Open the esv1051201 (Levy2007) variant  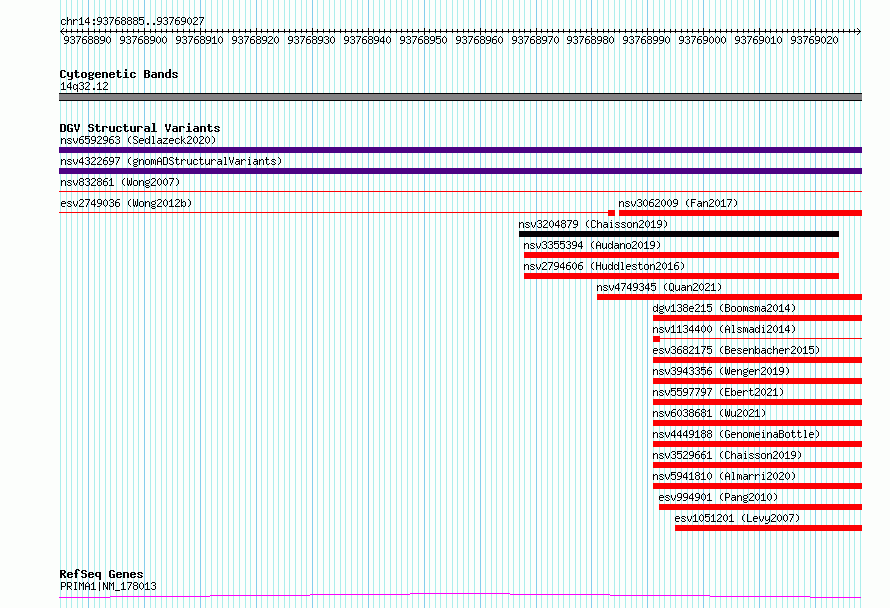[737, 518]
